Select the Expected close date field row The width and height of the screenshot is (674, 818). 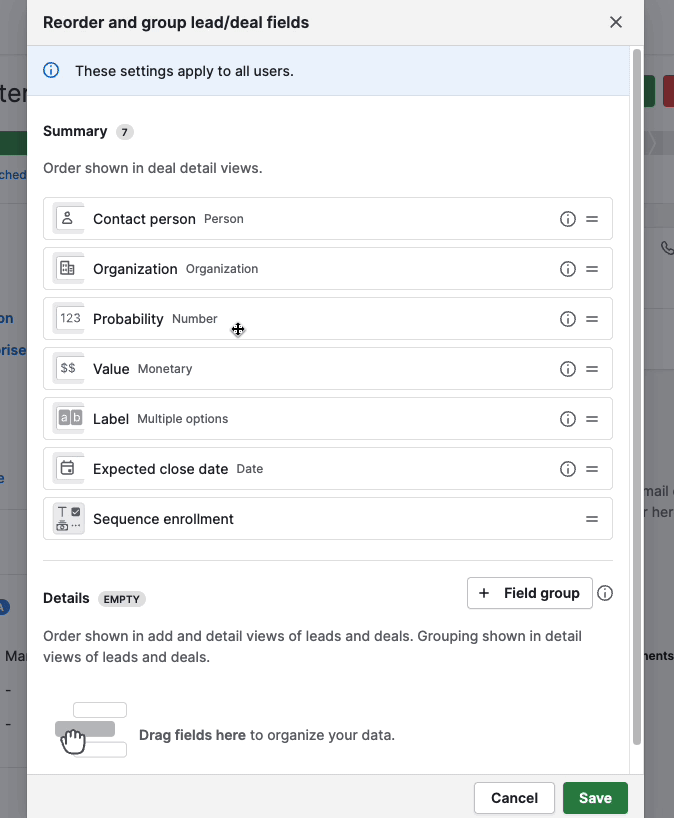click(300, 469)
